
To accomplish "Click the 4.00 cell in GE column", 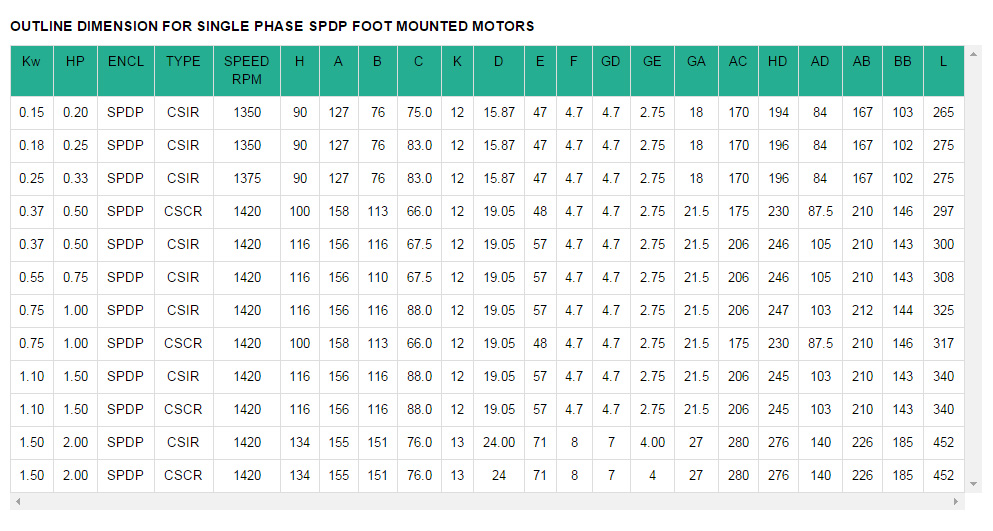I will [652, 442].
